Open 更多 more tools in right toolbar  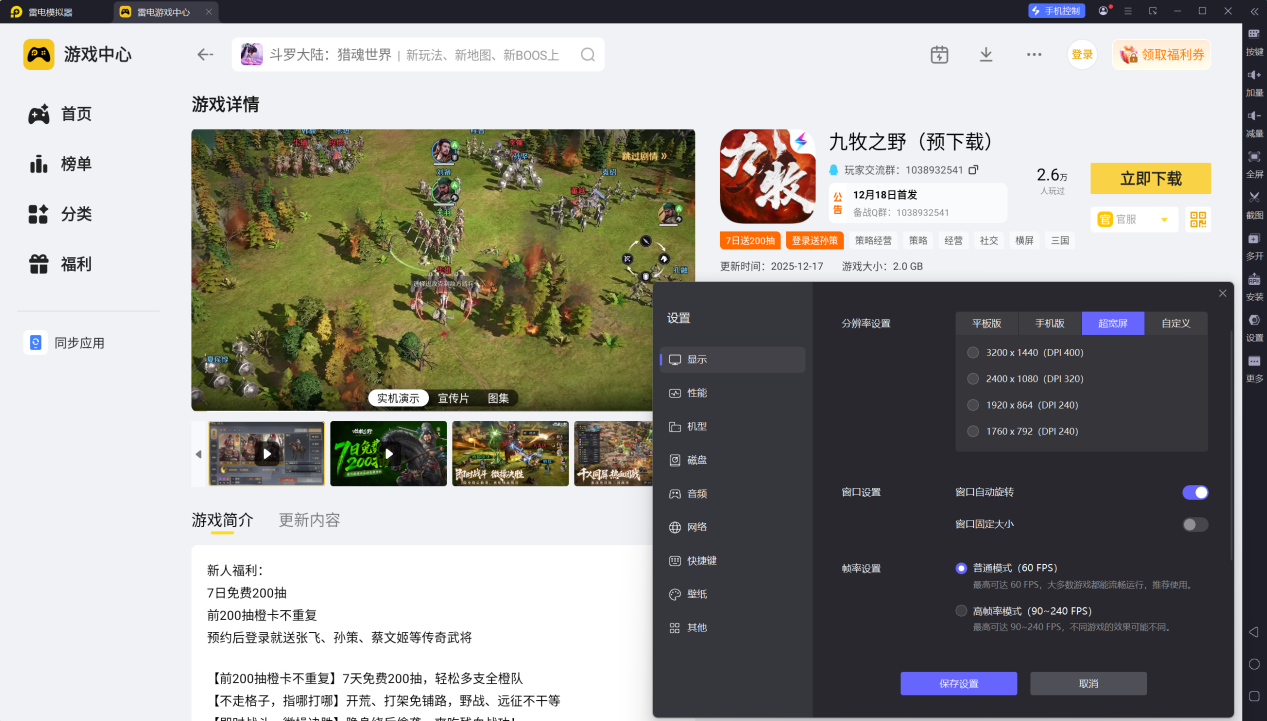[1254, 368]
